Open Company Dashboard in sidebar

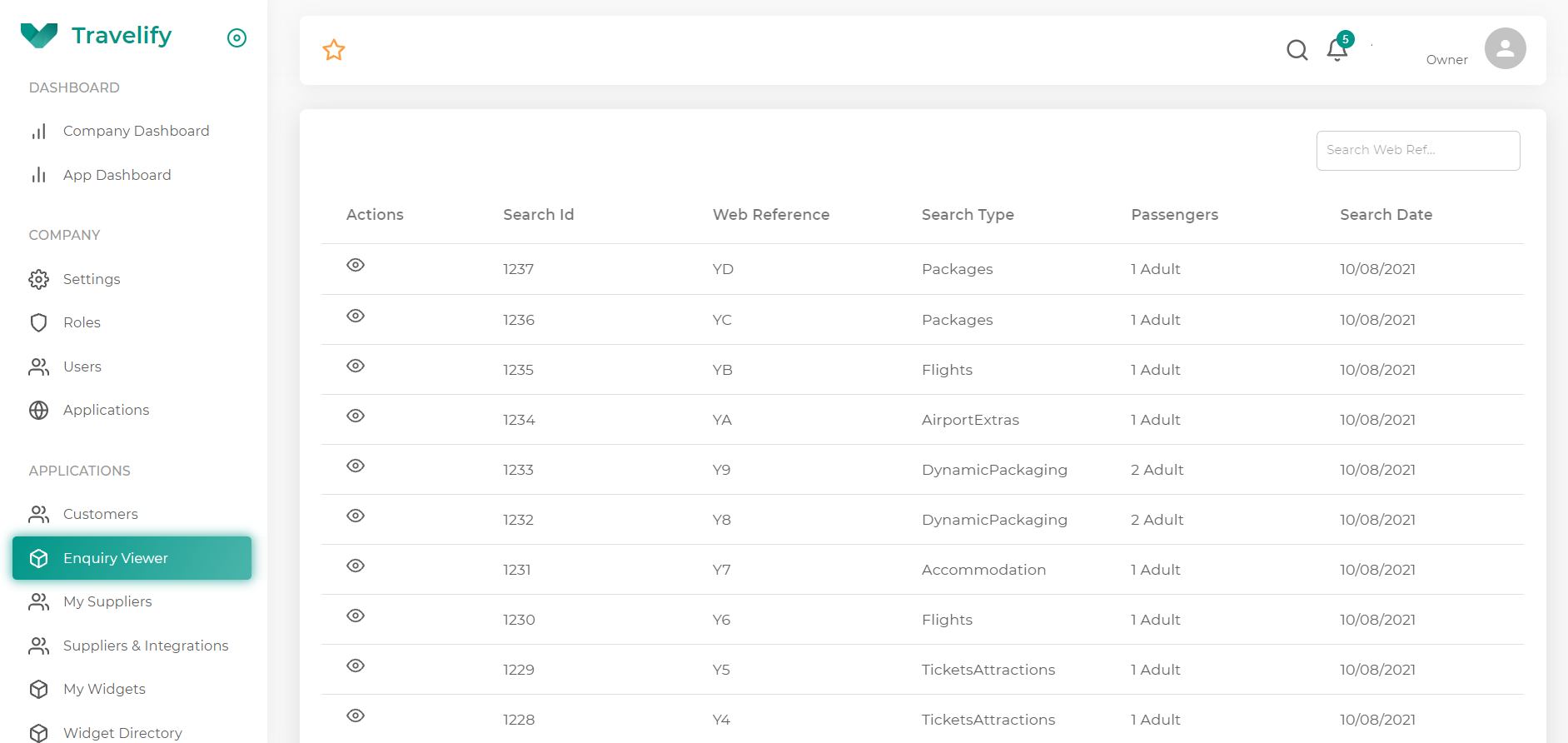pos(136,131)
